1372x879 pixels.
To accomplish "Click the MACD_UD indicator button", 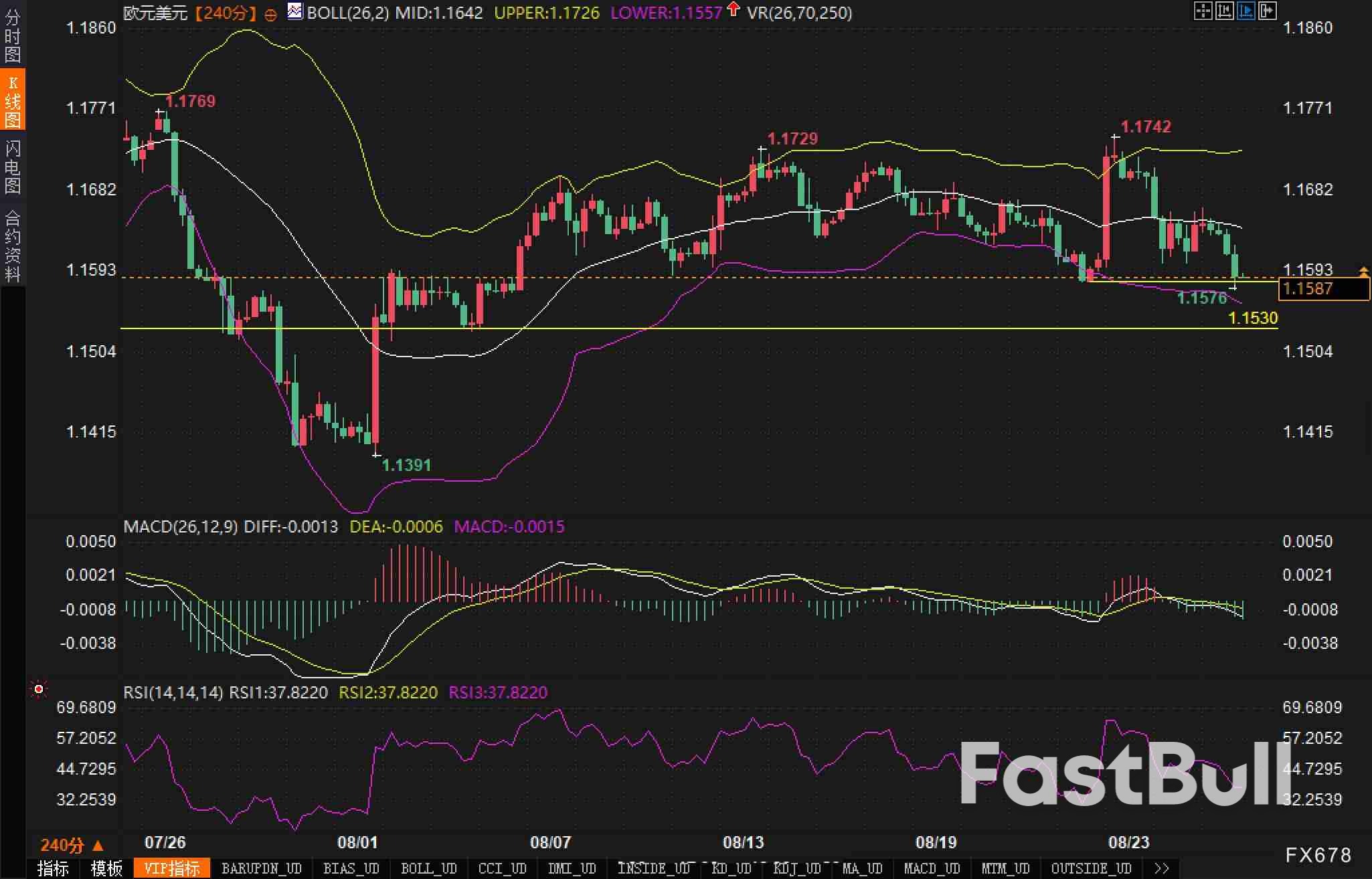I will (932, 868).
